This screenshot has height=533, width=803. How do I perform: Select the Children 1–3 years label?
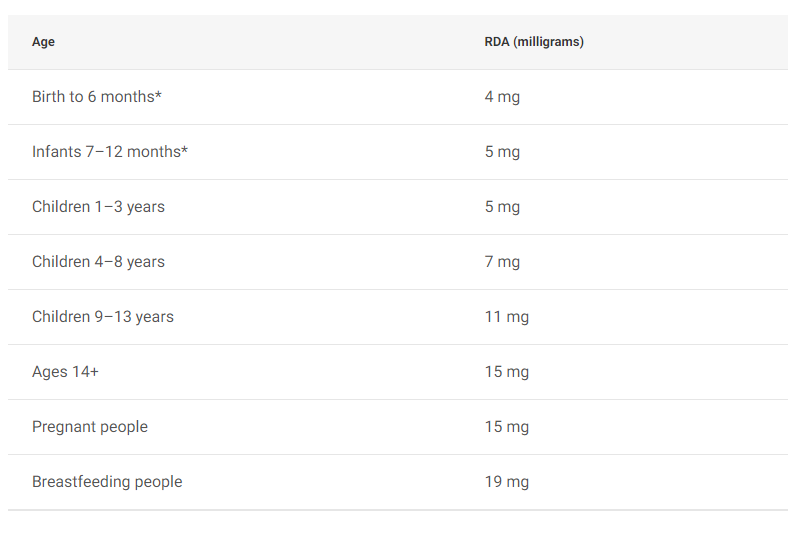(x=98, y=207)
